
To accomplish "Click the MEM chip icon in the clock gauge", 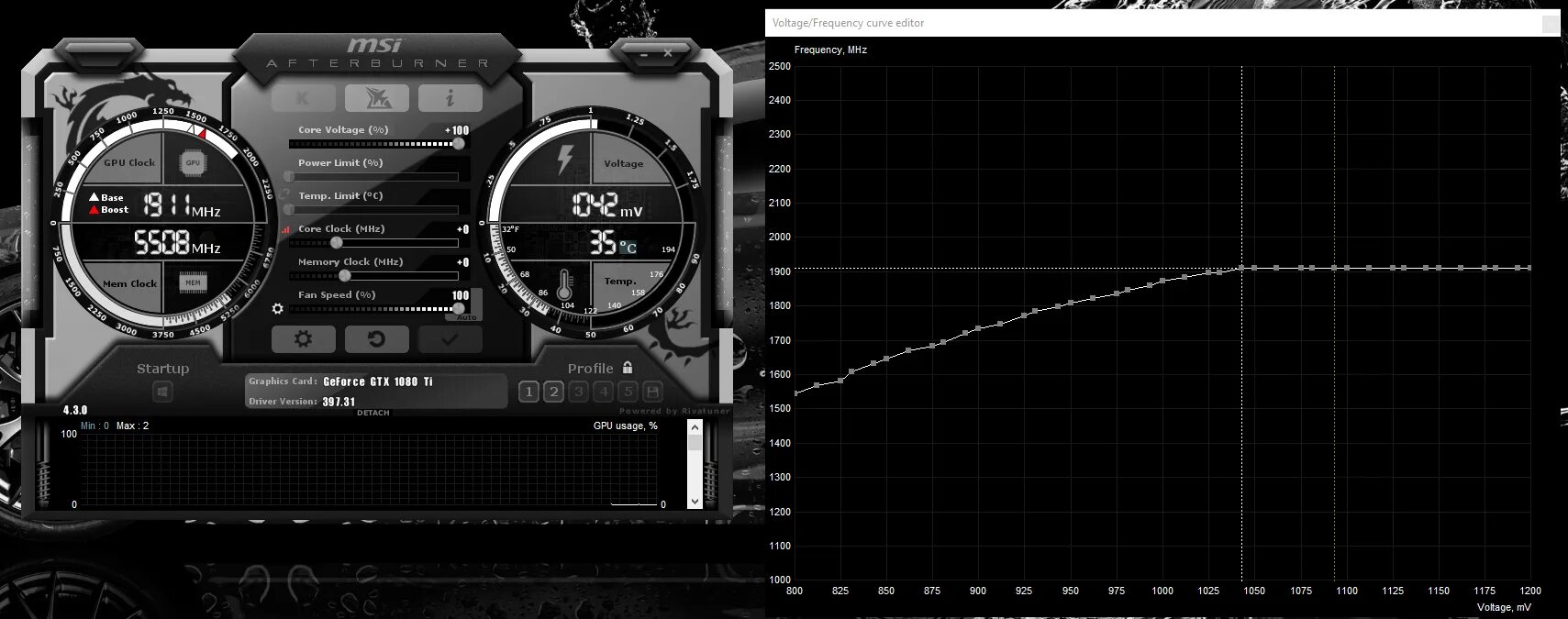I will click(x=193, y=283).
